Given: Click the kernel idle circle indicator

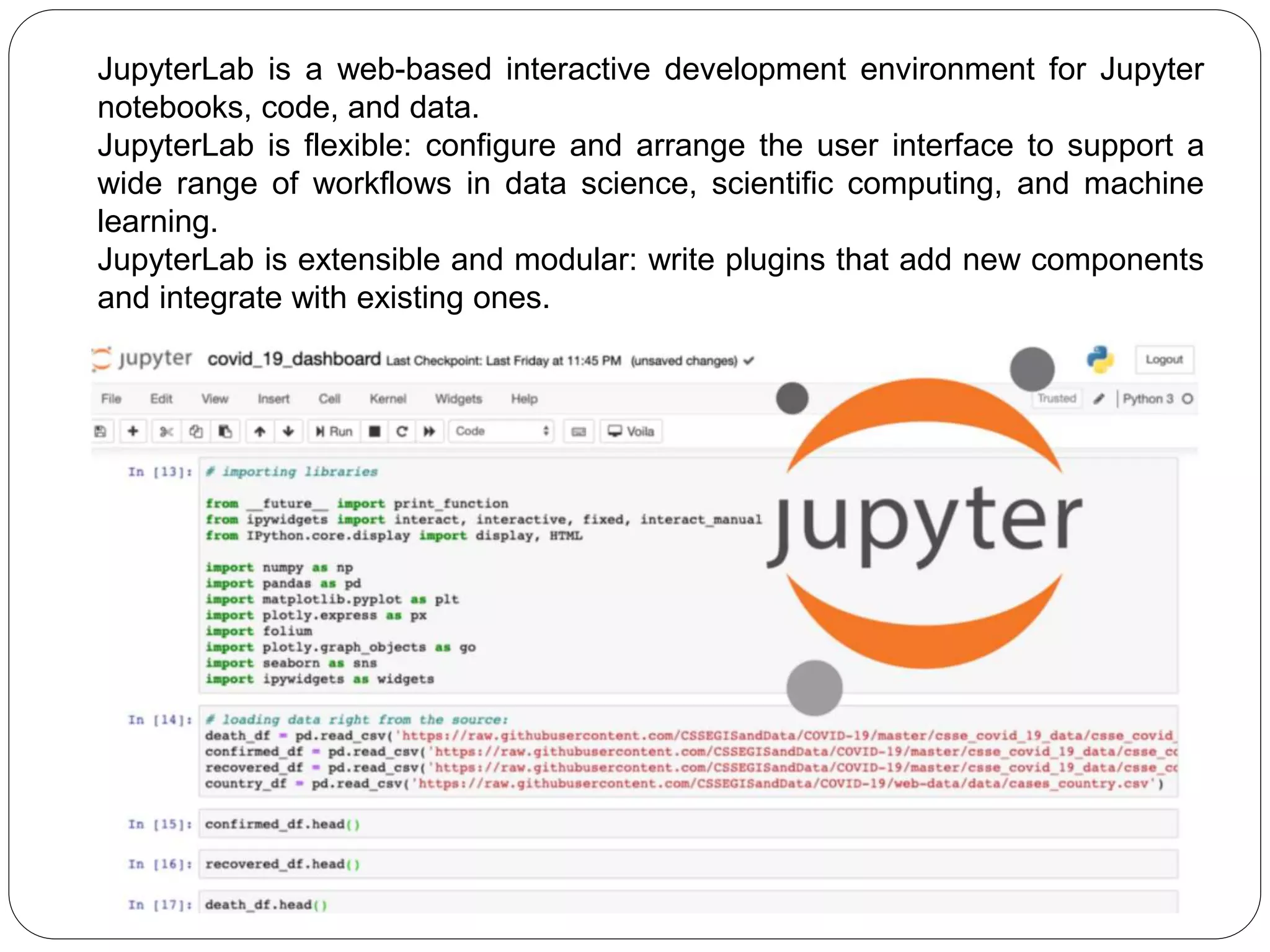Looking at the screenshot, I should (x=1187, y=399).
